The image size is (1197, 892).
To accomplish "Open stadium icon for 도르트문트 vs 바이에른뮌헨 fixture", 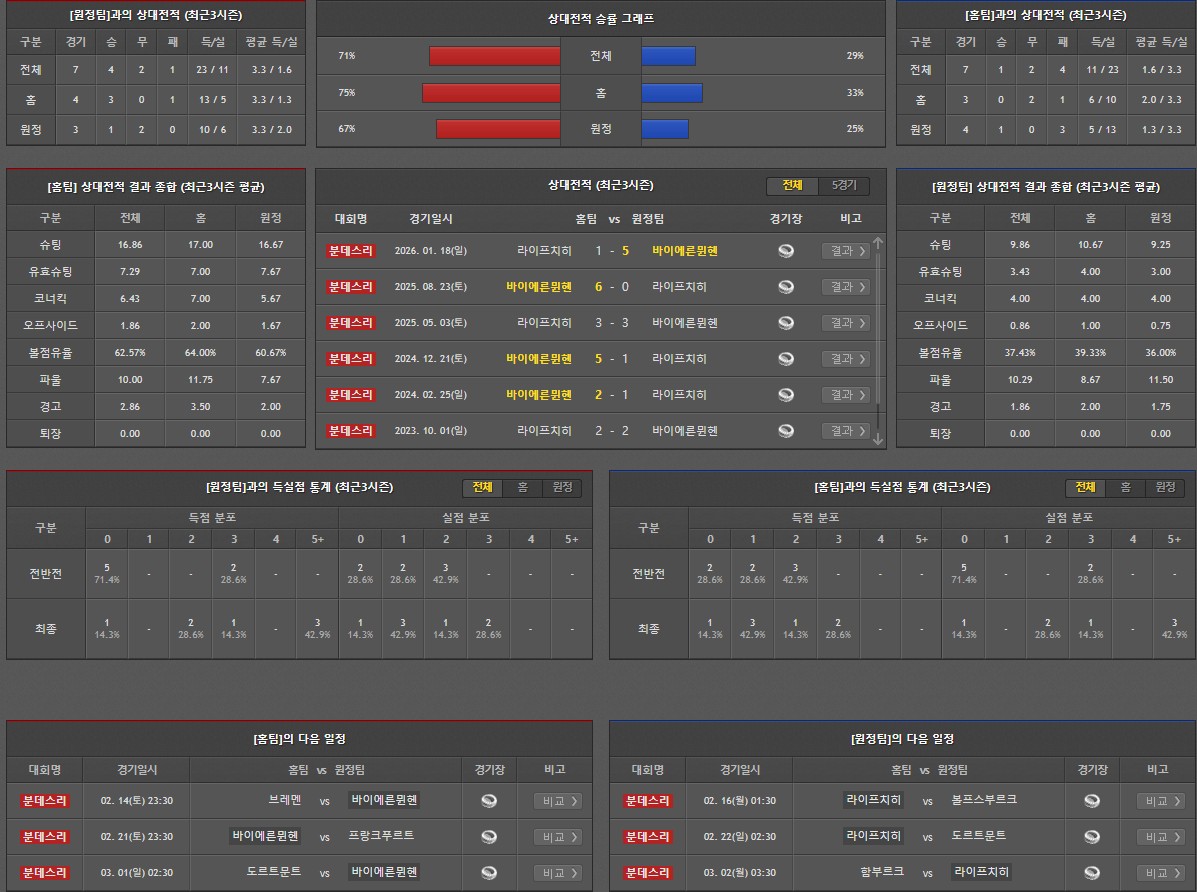I will 489,873.
